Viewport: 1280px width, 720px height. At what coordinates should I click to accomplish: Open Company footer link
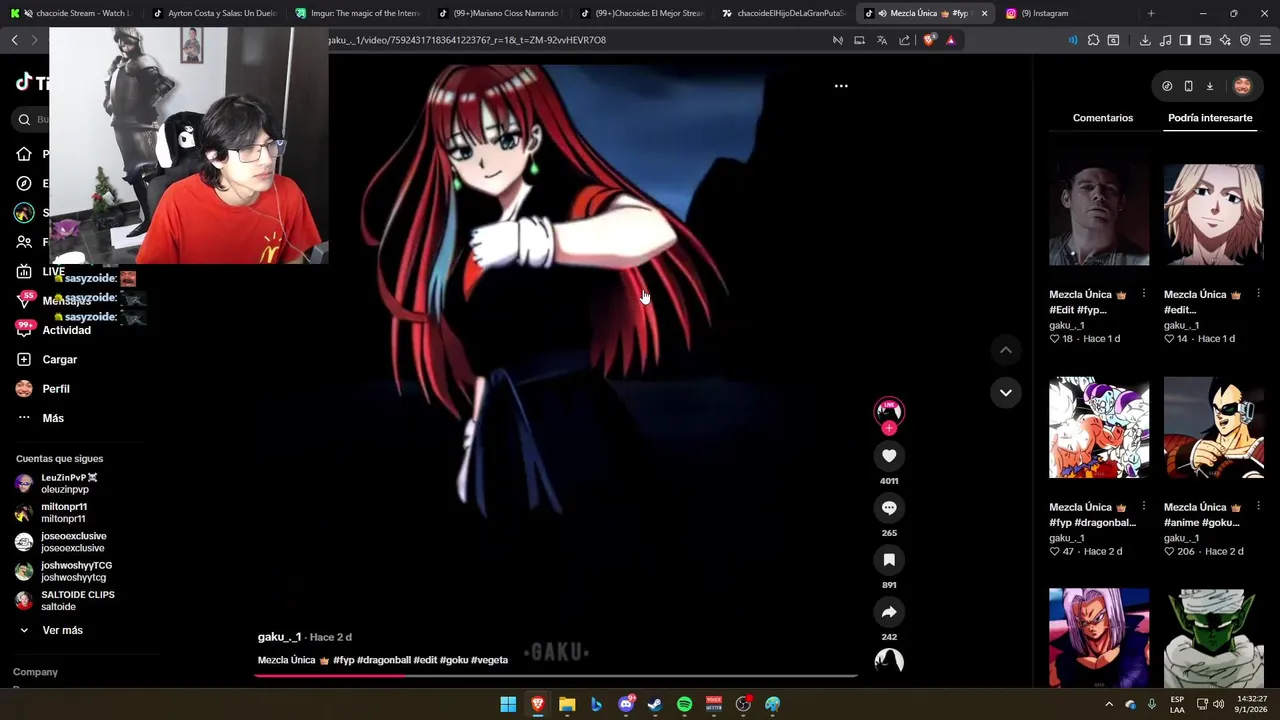click(x=35, y=672)
